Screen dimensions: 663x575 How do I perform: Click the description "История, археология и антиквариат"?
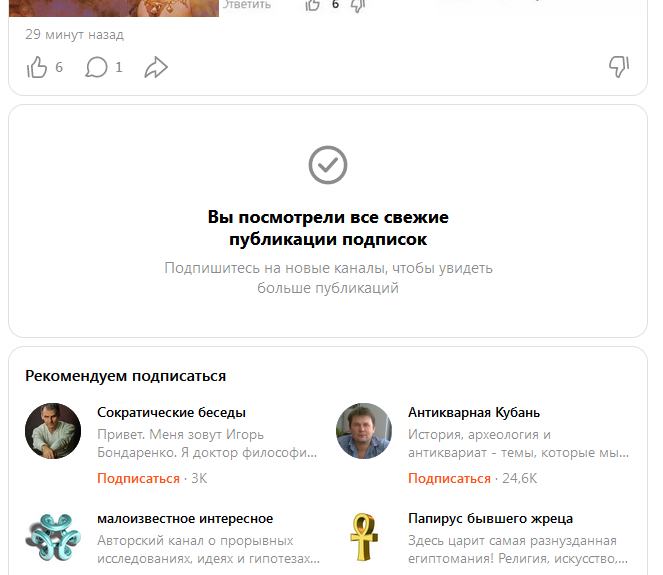click(x=518, y=444)
